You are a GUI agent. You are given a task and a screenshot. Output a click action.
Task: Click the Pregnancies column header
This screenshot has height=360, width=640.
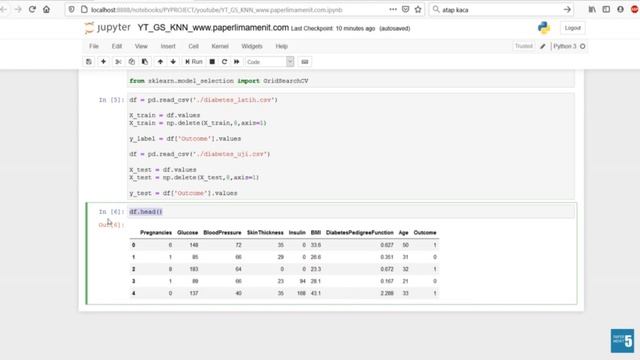pos(156,233)
